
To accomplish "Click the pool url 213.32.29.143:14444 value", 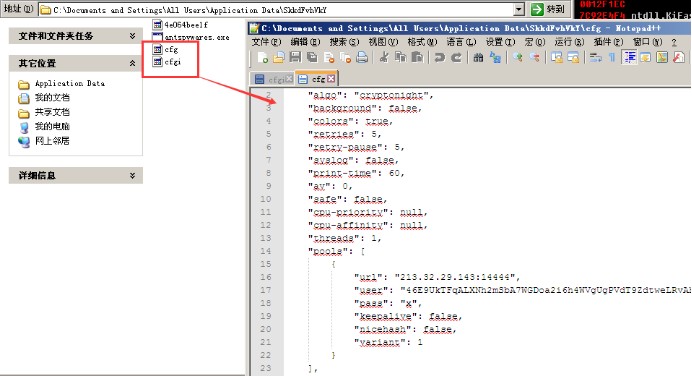I will [455, 277].
